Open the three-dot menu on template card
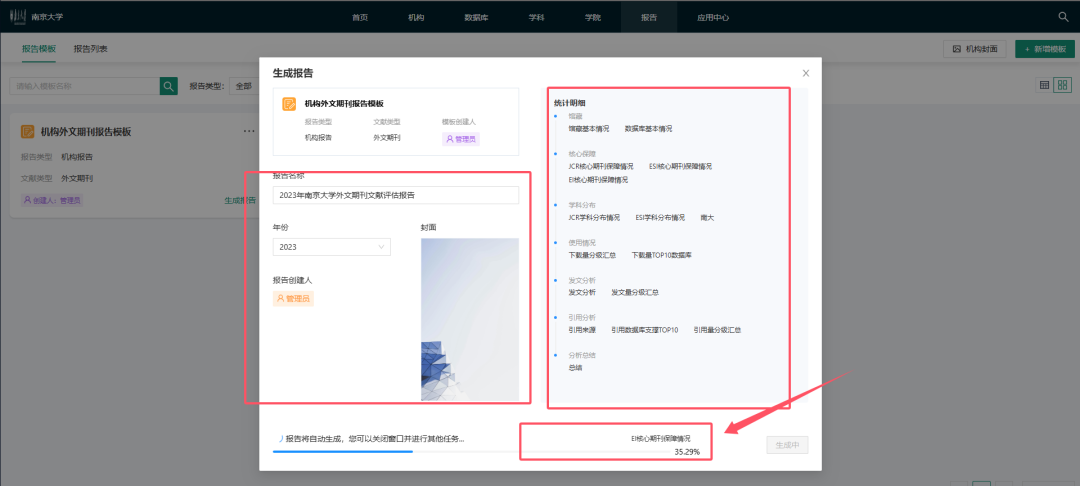 tap(249, 131)
